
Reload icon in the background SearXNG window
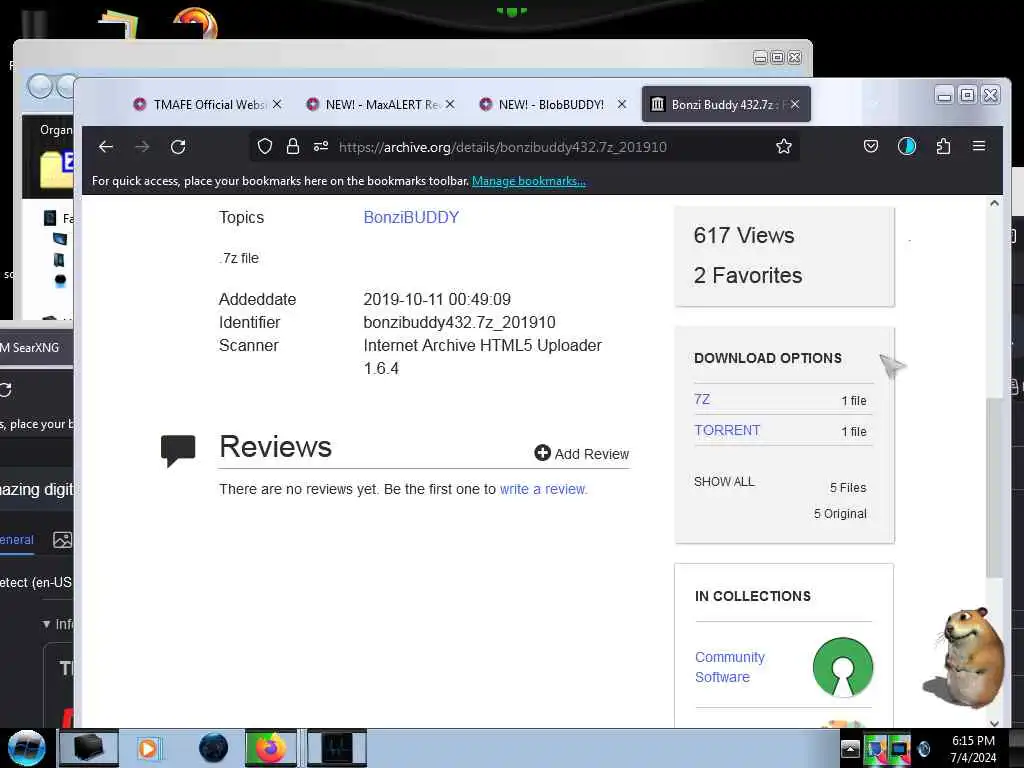point(6,390)
